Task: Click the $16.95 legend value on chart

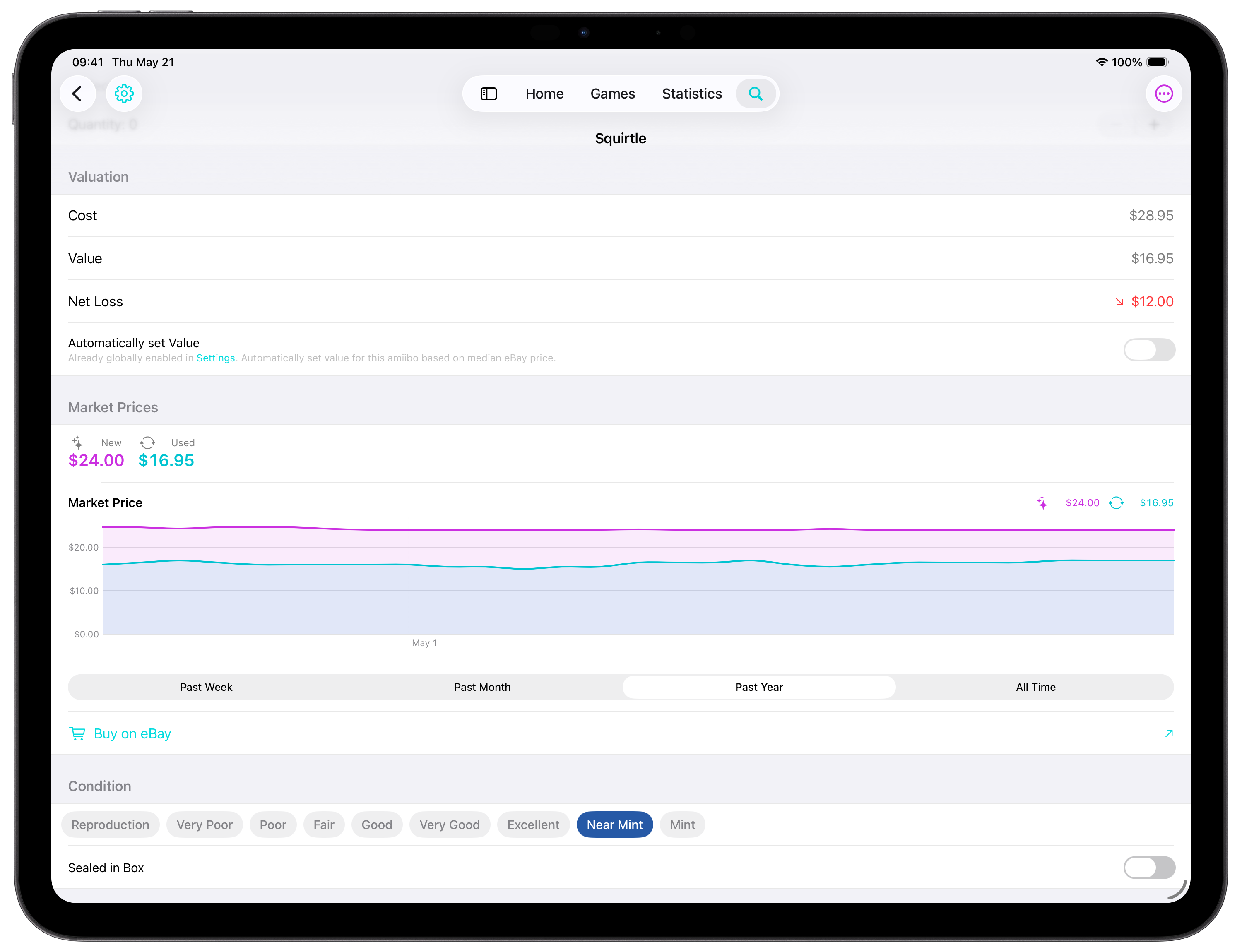Action: (1157, 503)
